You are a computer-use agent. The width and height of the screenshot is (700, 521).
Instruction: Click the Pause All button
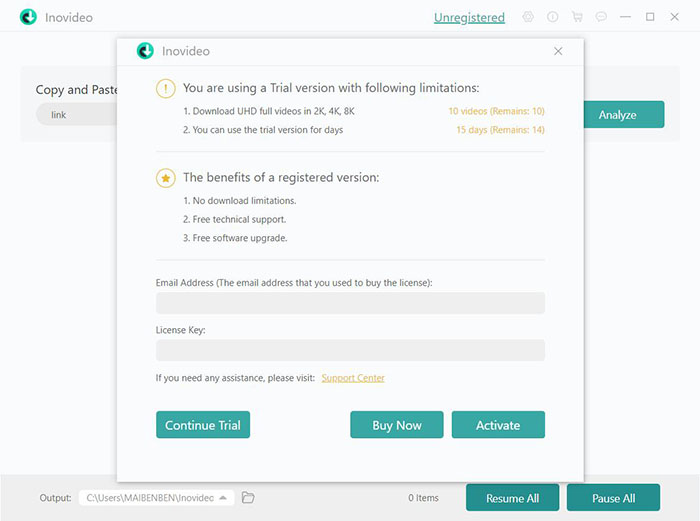[613, 497]
